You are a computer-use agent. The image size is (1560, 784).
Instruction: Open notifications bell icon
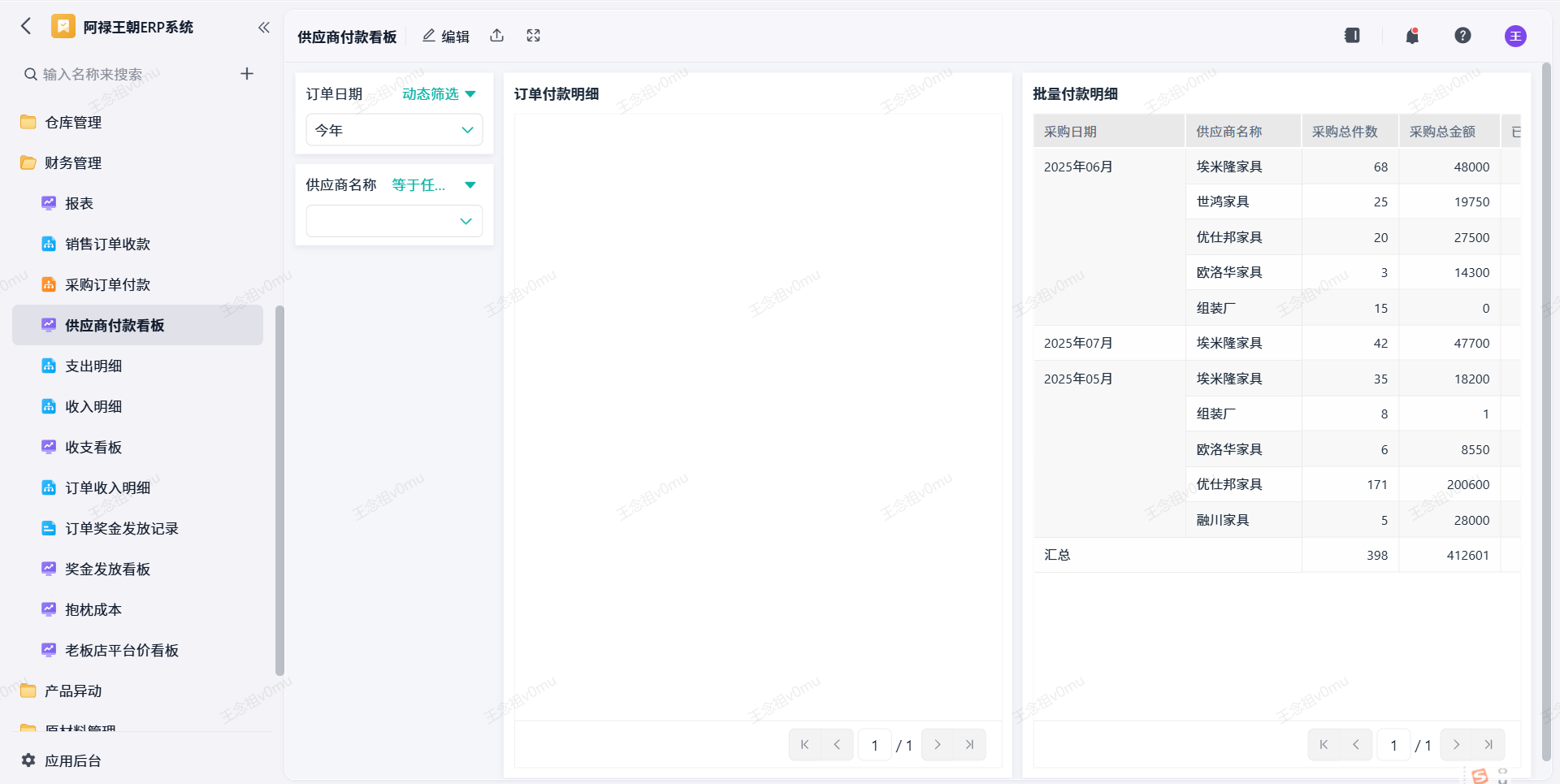tap(1413, 36)
